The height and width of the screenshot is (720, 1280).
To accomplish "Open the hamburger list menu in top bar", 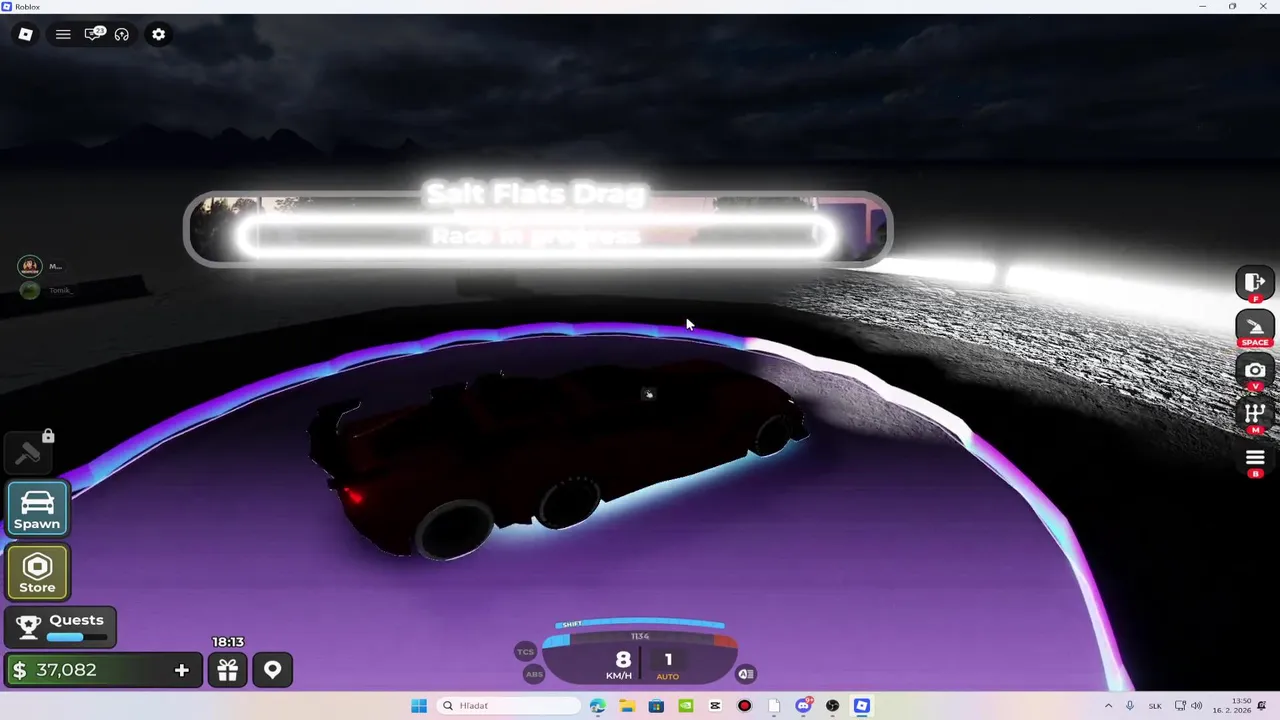I will coord(63,34).
